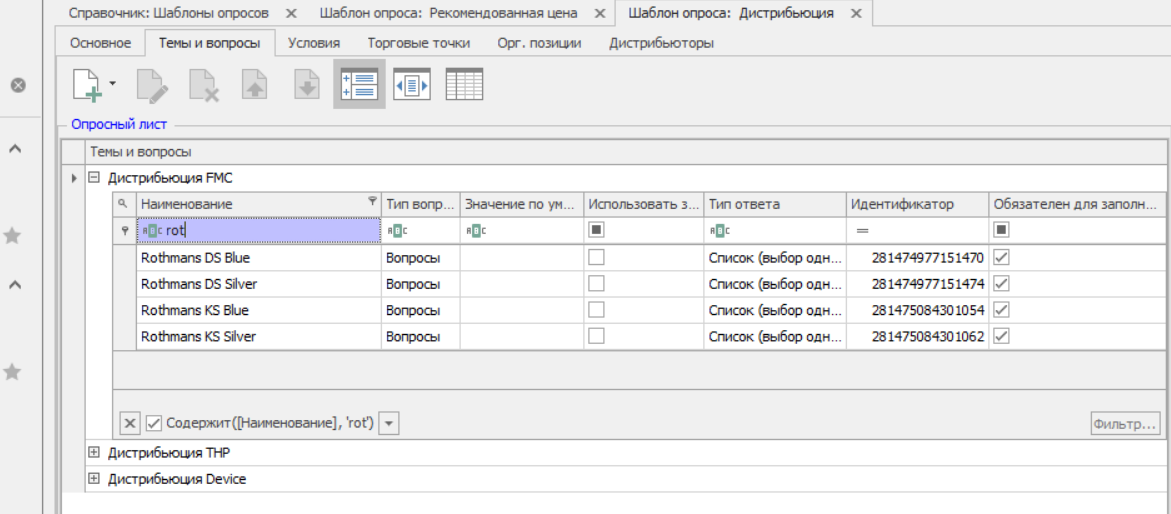Select the table grid view icon

click(x=465, y=84)
